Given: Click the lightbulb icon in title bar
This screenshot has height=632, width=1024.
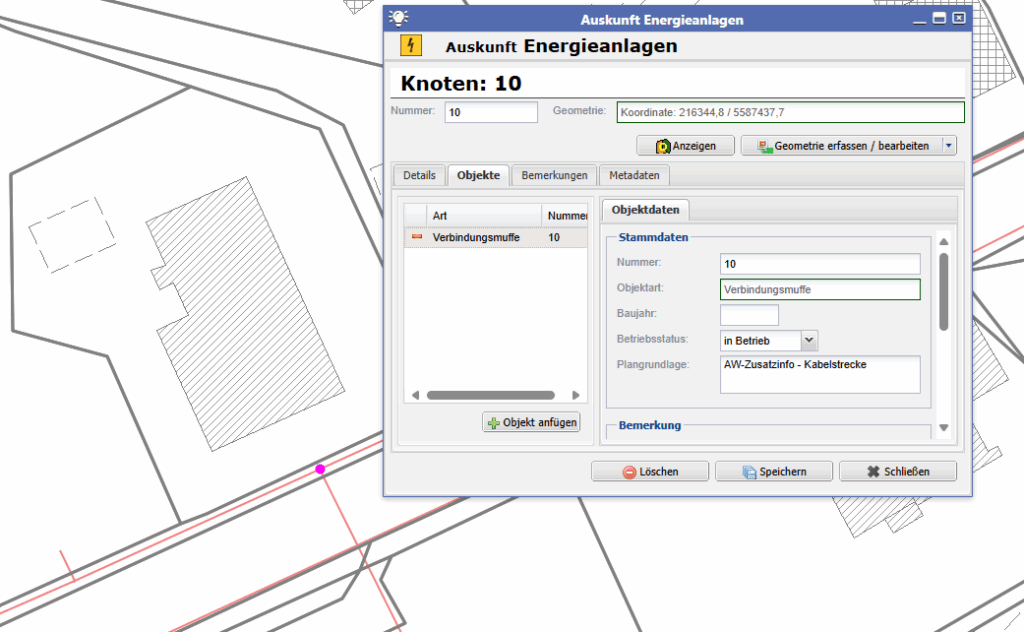Looking at the screenshot, I should 398,18.
